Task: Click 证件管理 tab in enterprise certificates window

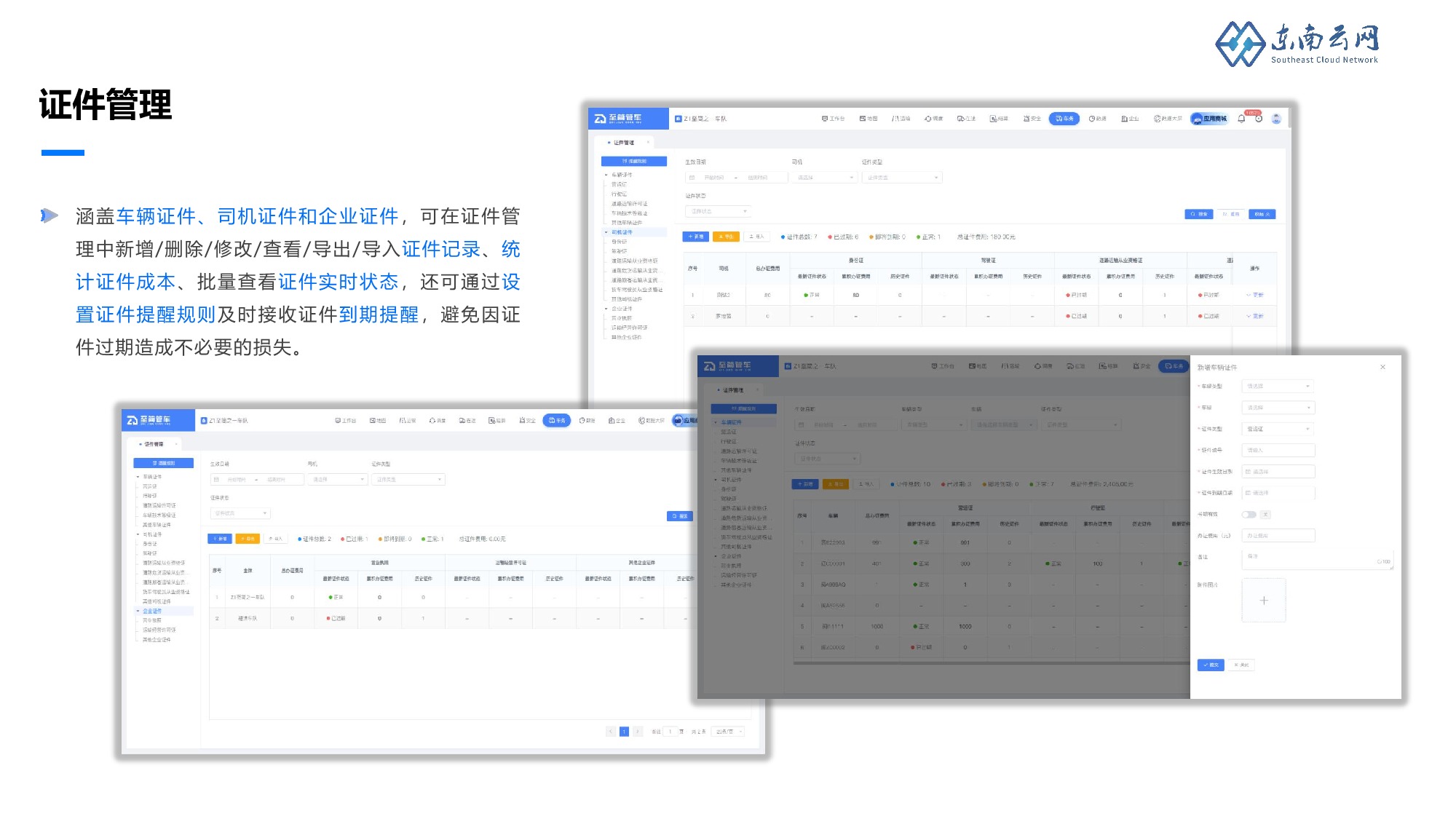Action: [154, 444]
